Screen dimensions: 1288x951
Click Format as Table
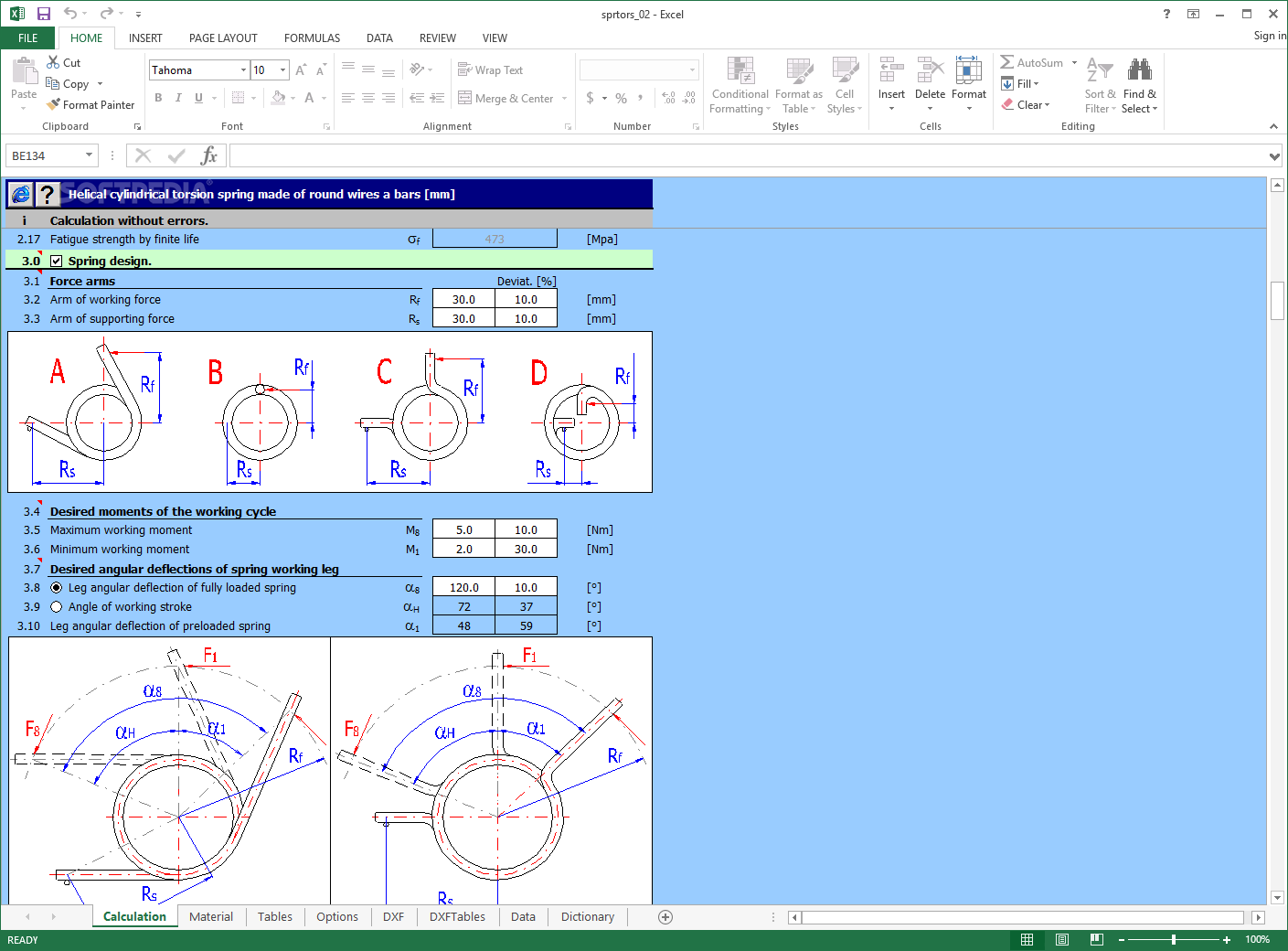coord(799,85)
